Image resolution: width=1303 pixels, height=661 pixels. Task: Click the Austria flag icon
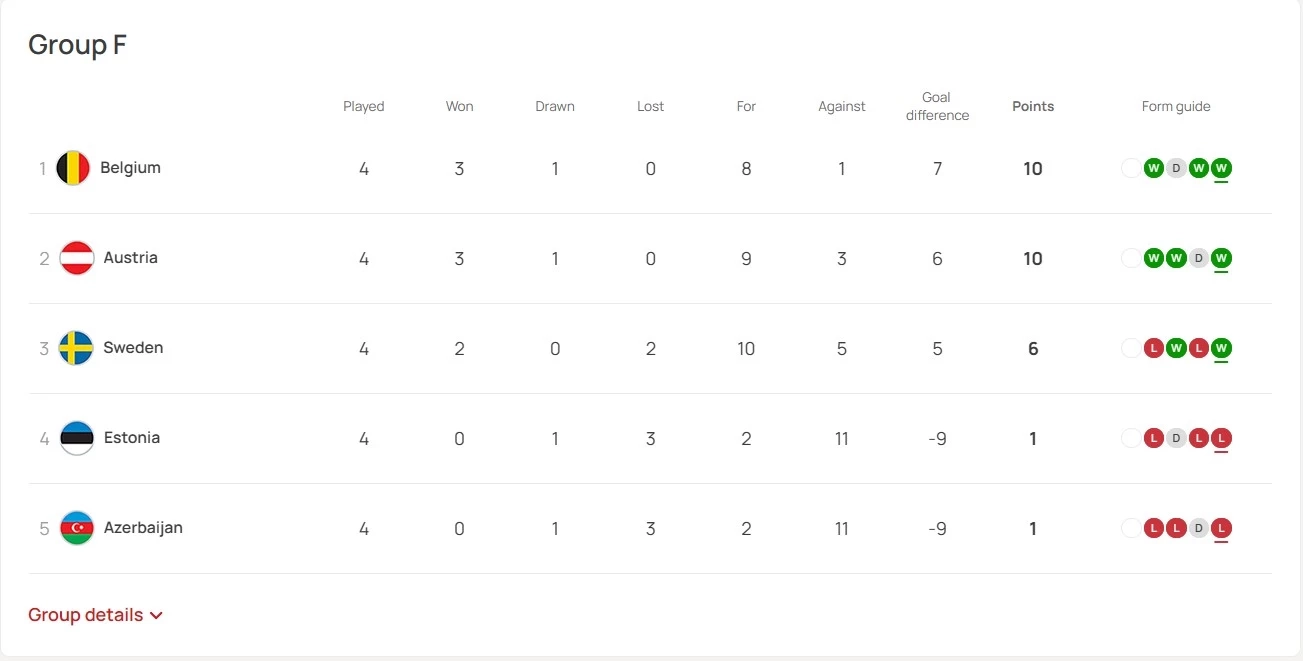(77, 258)
